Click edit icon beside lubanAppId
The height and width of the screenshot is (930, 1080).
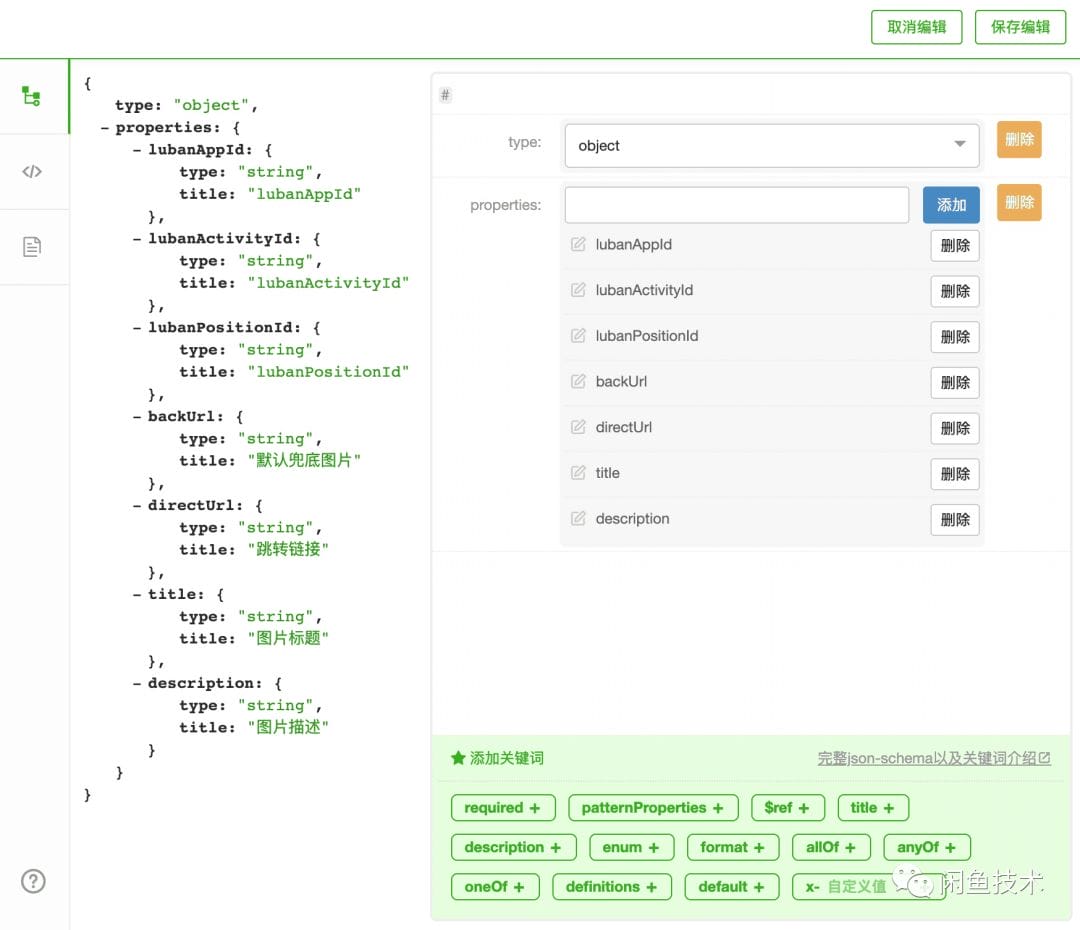tap(578, 244)
